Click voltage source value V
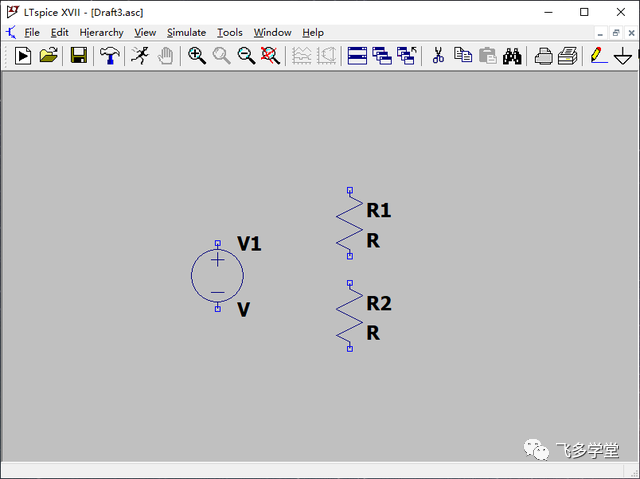The height and width of the screenshot is (479, 640). [x=243, y=310]
